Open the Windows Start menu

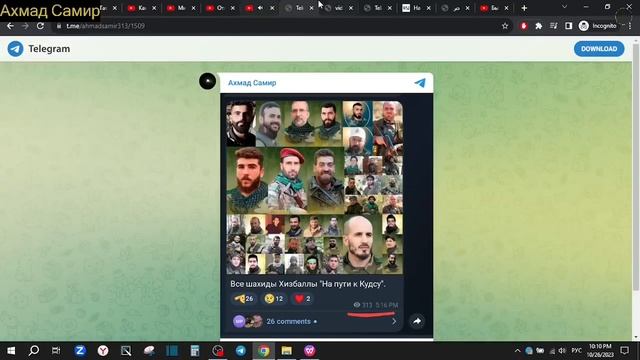coord(11,351)
